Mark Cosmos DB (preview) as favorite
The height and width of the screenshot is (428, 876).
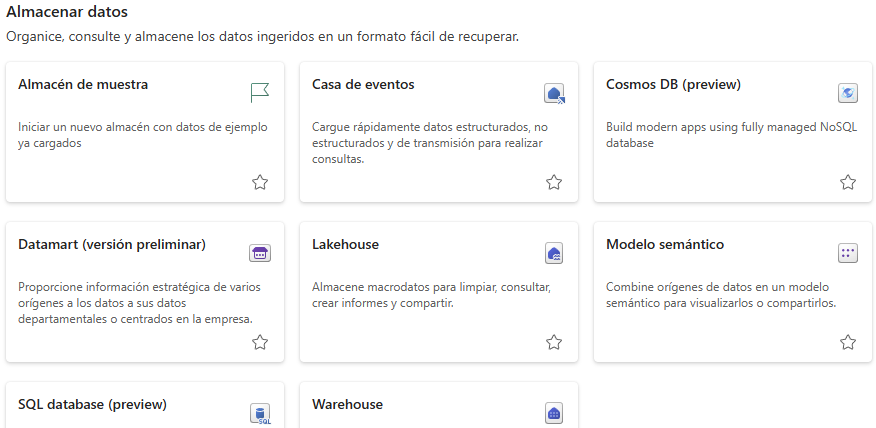(848, 182)
